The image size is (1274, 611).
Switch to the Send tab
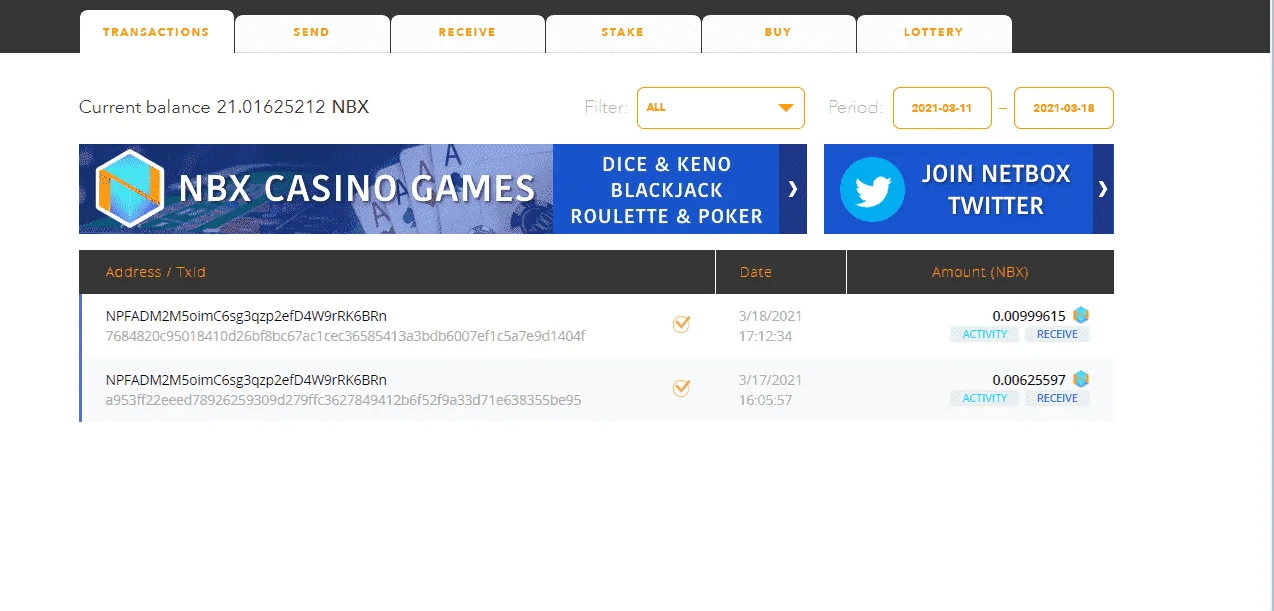(312, 33)
